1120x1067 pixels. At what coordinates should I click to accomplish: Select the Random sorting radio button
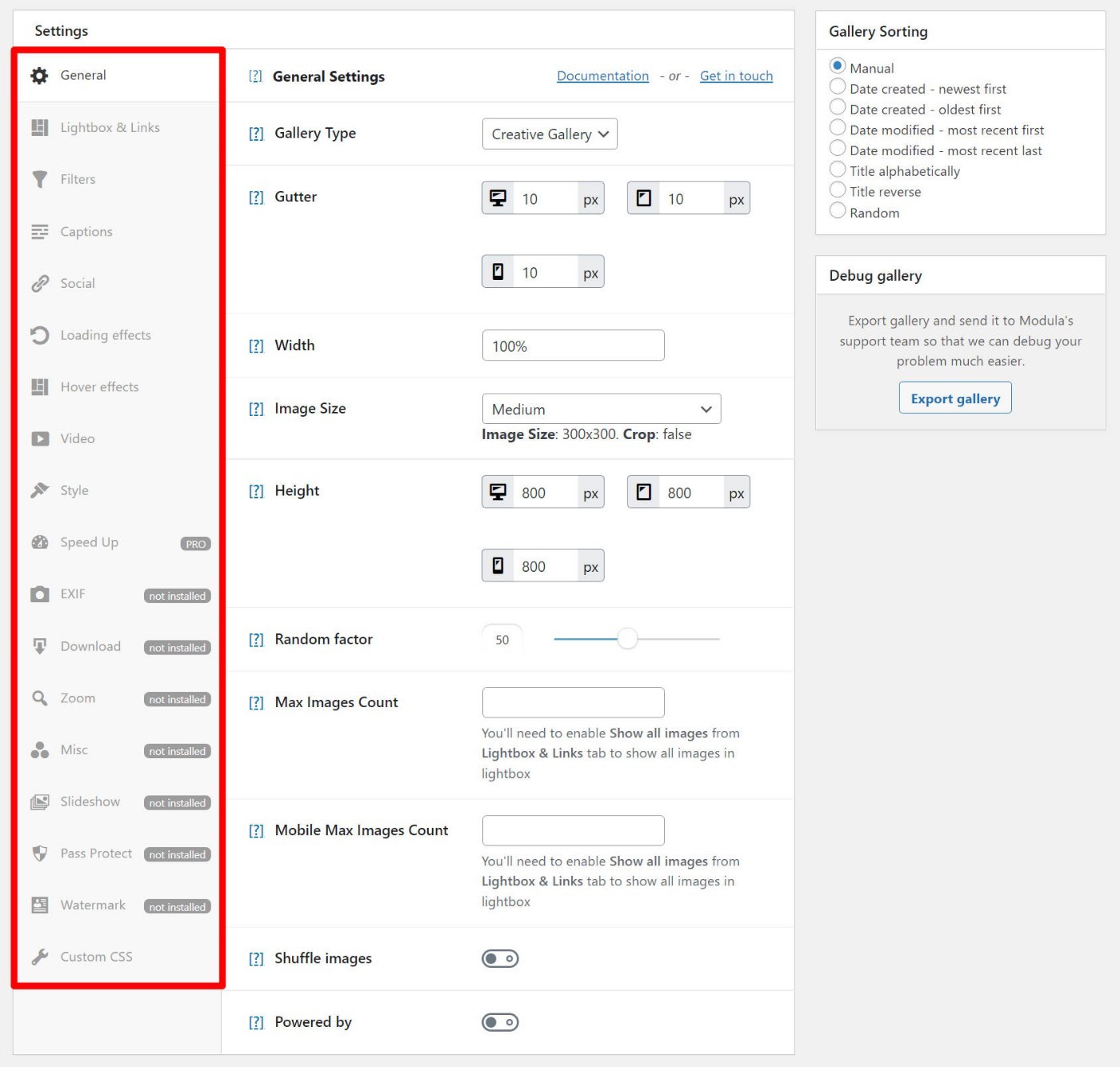click(838, 211)
